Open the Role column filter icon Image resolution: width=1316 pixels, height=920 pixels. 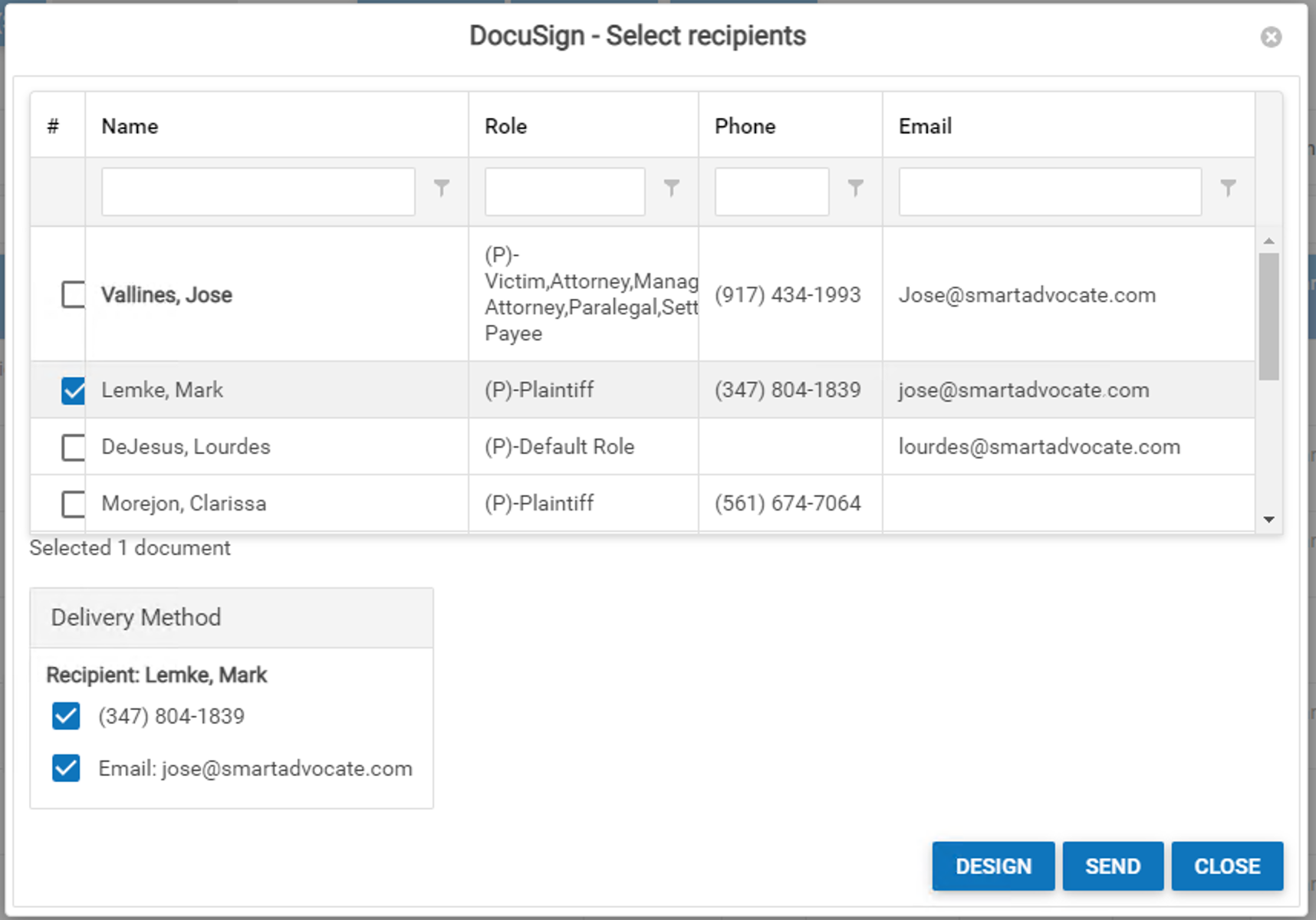click(672, 188)
